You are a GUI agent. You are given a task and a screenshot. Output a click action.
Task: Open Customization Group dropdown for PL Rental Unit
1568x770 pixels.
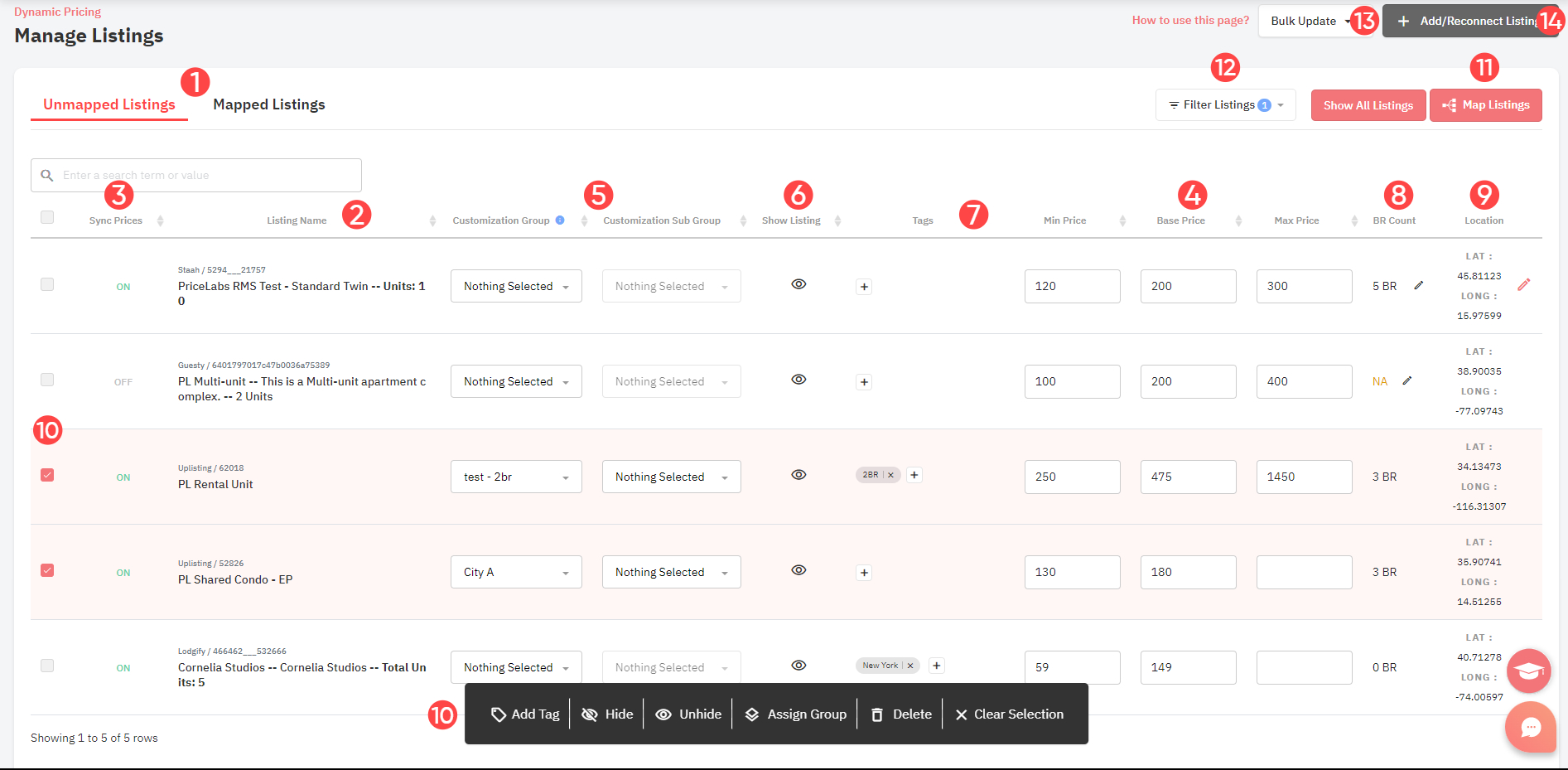pos(515,476)
